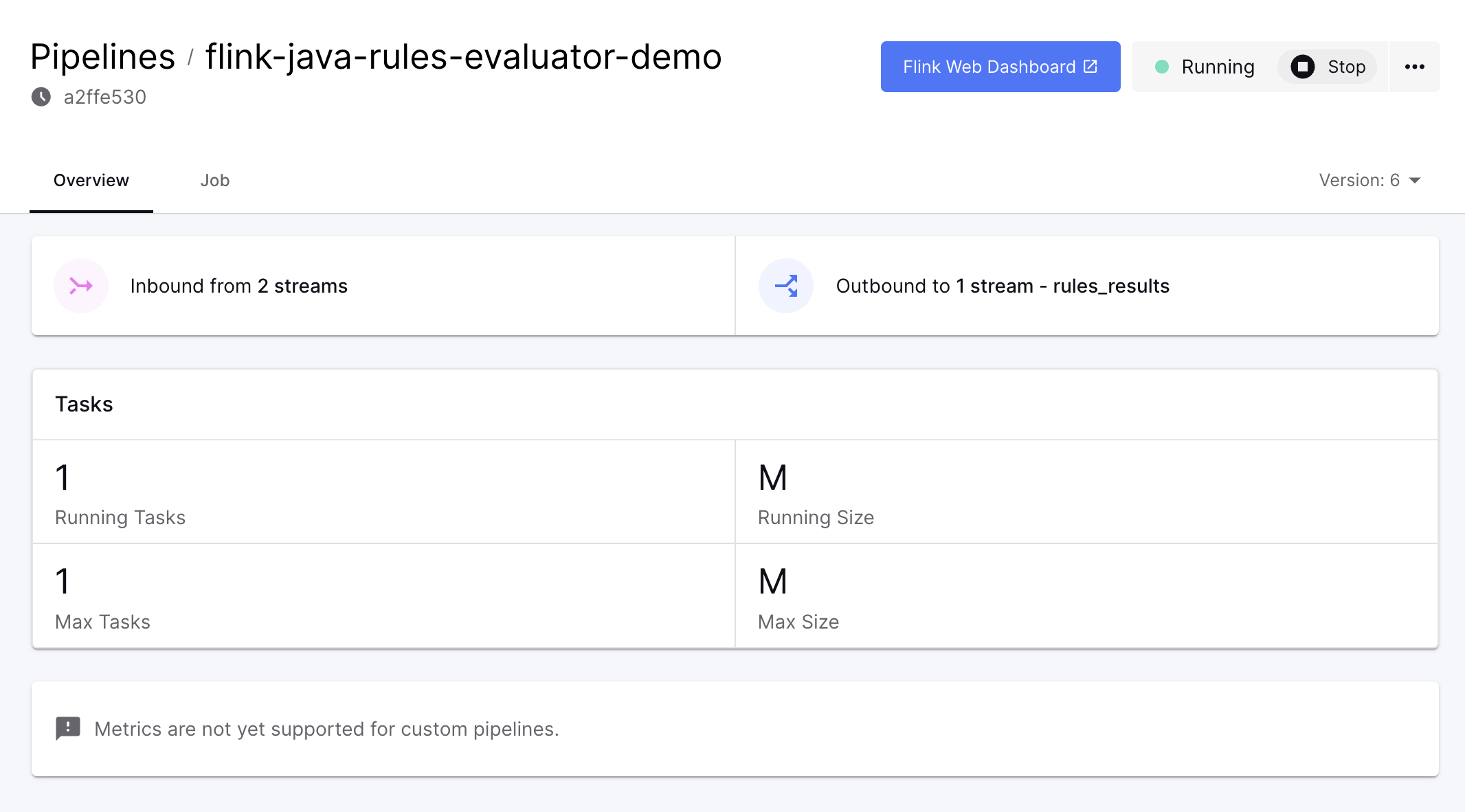Image resolution: width=1465 pixels, height=812 pixels.
Task: Click the inbound streams icon
Action: tap(81, 286)
